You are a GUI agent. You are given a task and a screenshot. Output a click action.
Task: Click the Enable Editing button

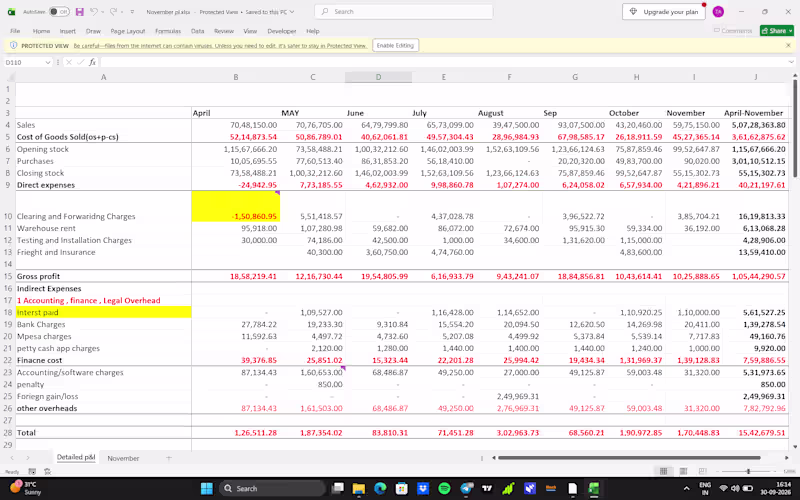click(x=395, y=45)
